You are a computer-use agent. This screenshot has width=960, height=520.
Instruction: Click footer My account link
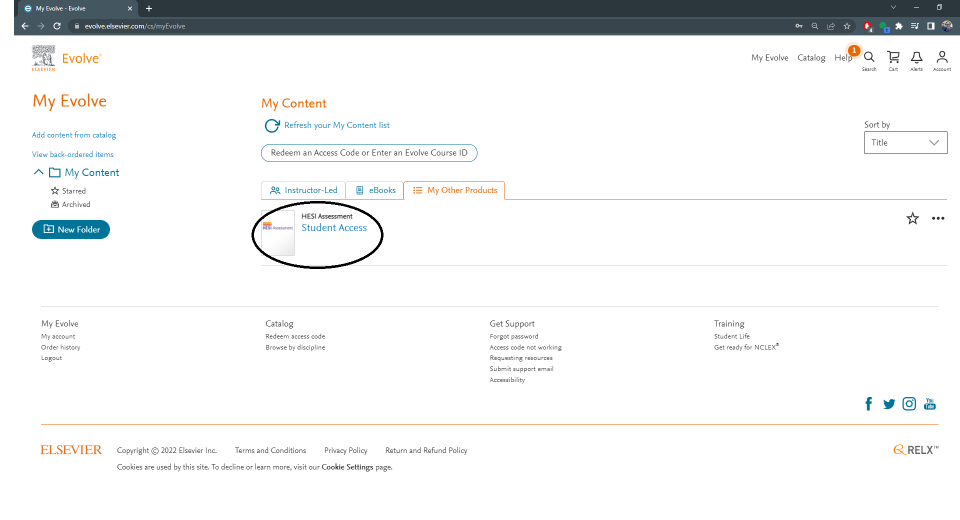[x=58, y=336]
